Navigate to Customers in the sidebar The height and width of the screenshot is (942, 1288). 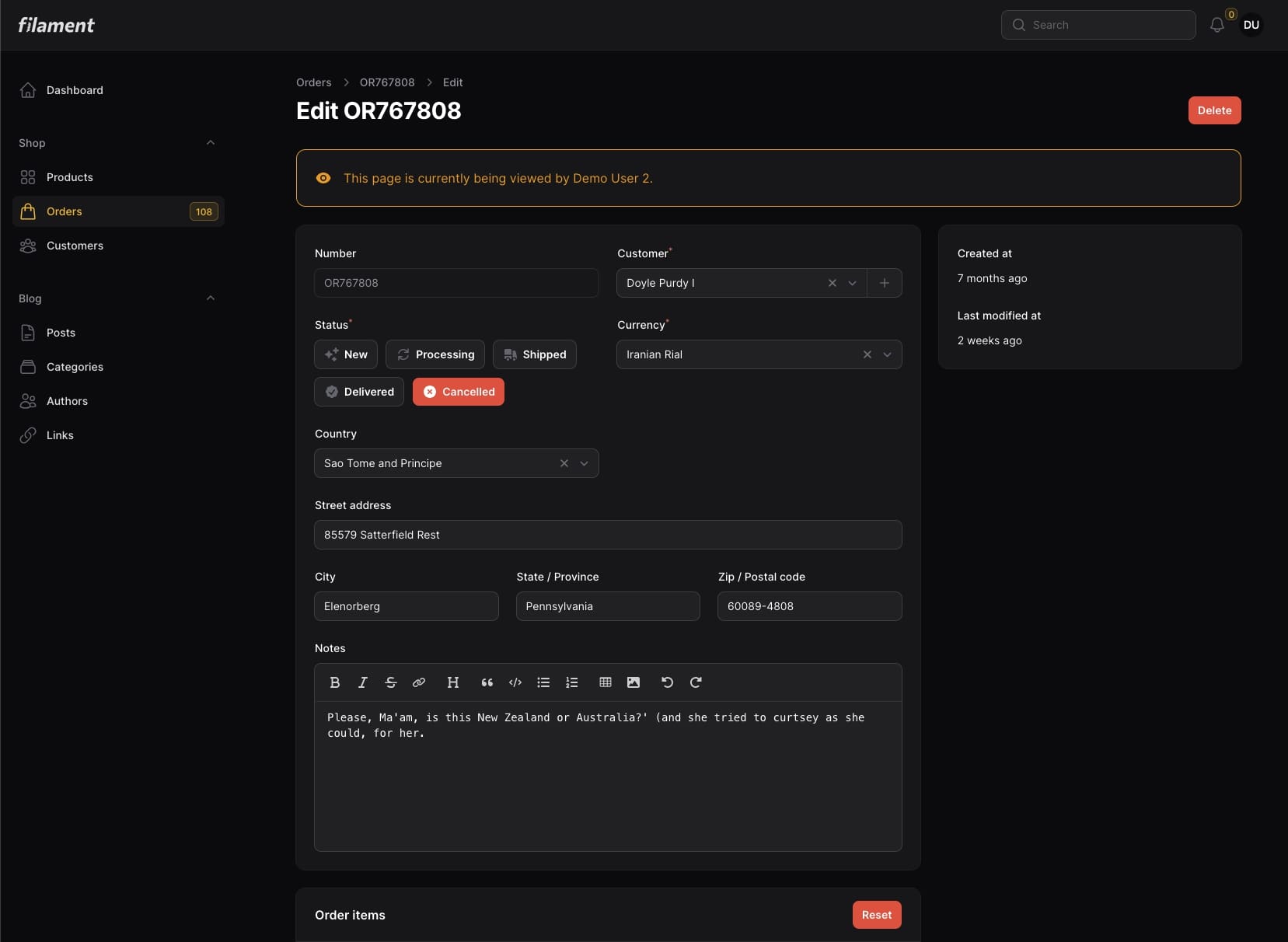[75, 246]
